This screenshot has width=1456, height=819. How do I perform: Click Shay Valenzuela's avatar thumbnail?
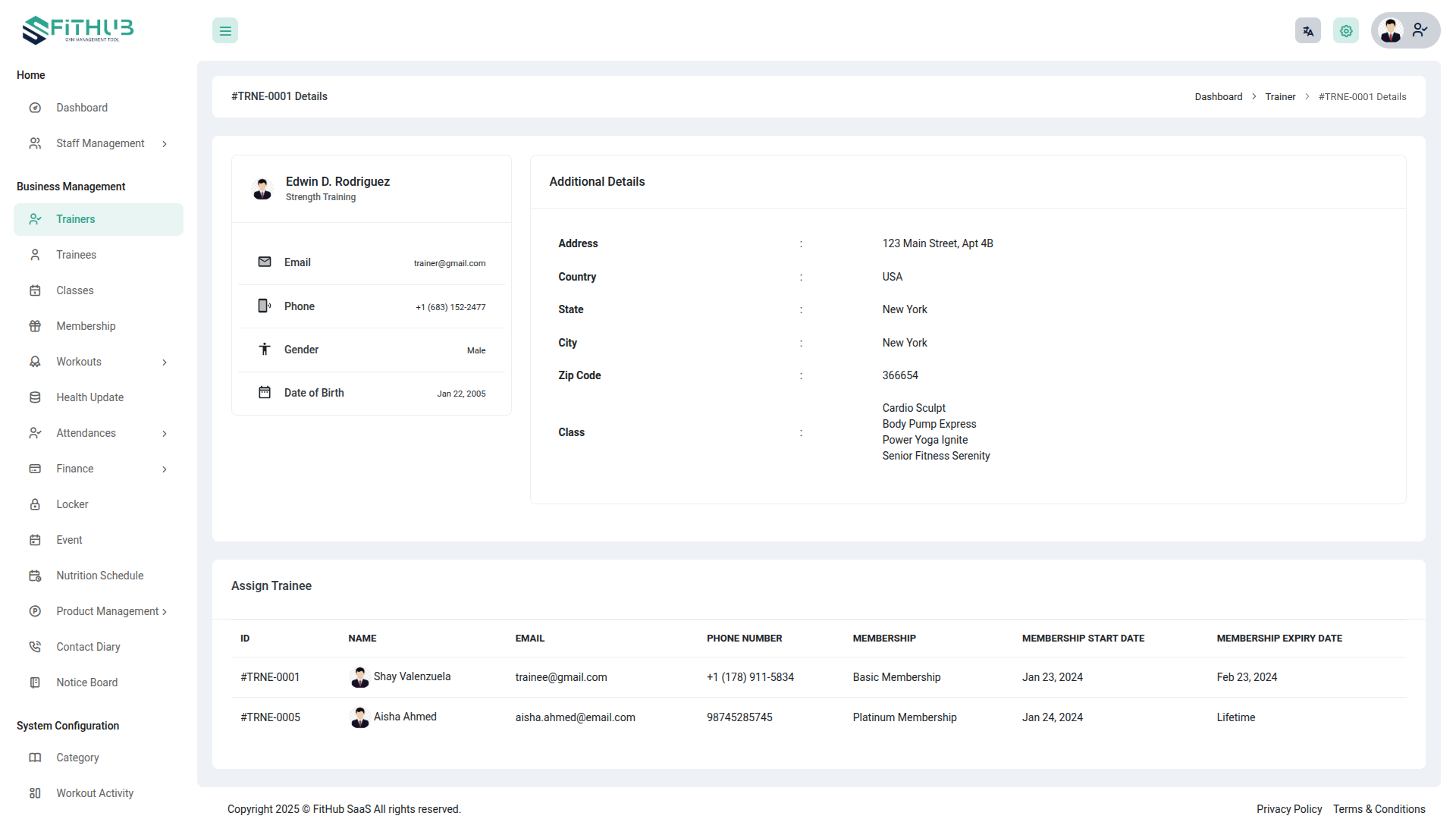click(359, 677)
